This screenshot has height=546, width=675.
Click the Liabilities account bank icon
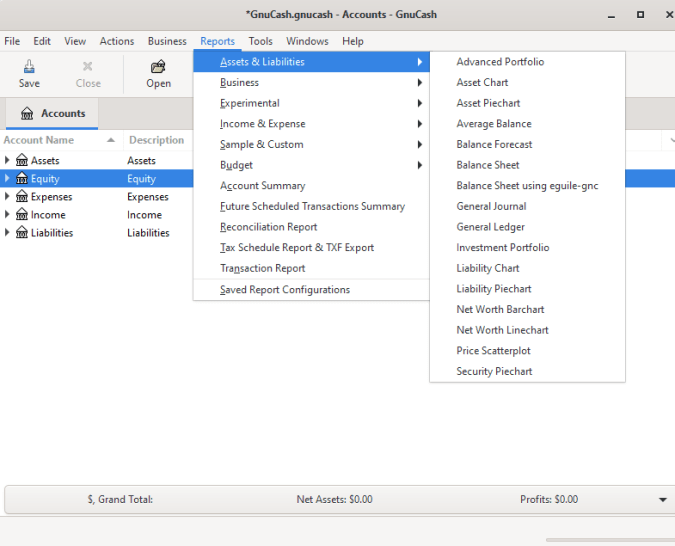(x=22, y=233)
